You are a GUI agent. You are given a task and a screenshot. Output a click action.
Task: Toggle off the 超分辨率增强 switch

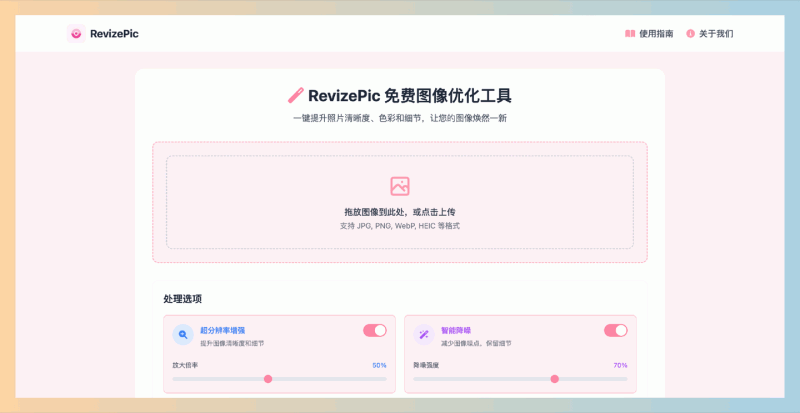pyautogui.click(x=375, y=330)
